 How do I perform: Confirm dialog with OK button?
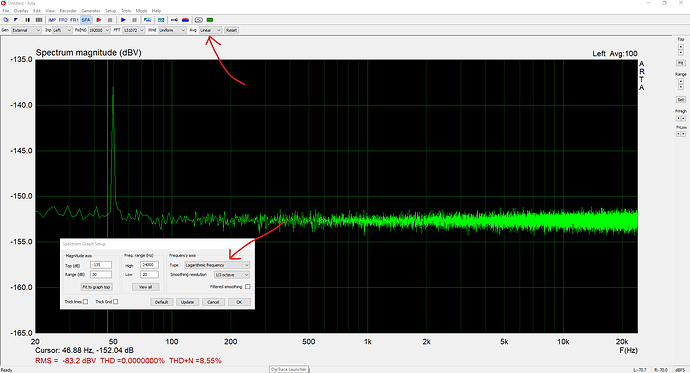(x=239, y=302)
